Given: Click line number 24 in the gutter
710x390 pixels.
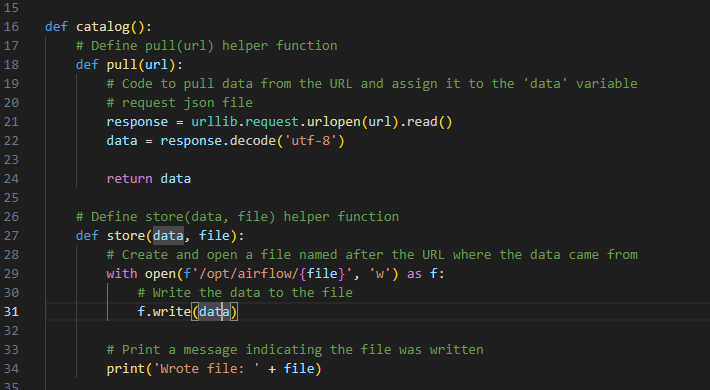Looking at the screenshot, I should tap(11, 179).
